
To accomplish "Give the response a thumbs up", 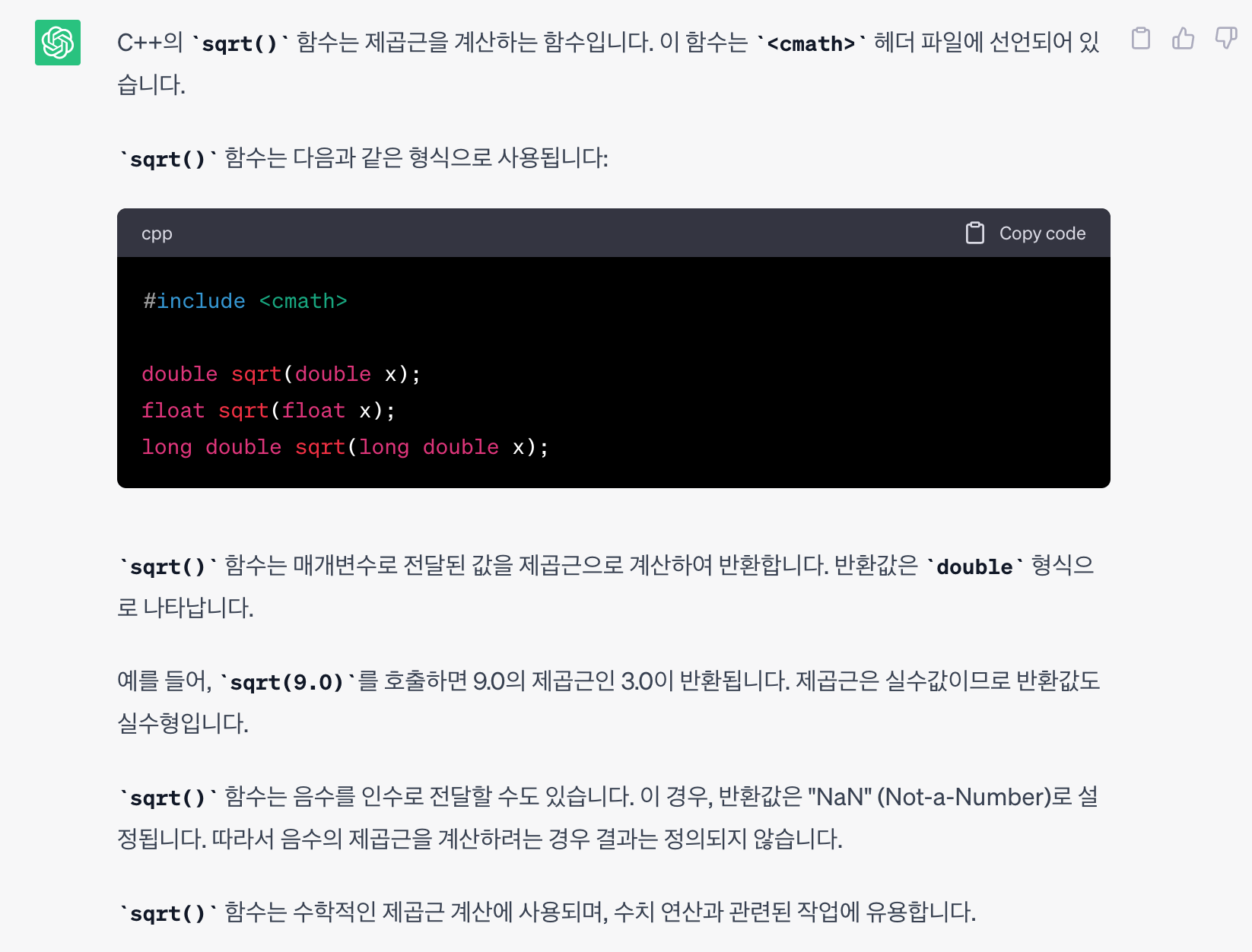I will pos(1183,38).
